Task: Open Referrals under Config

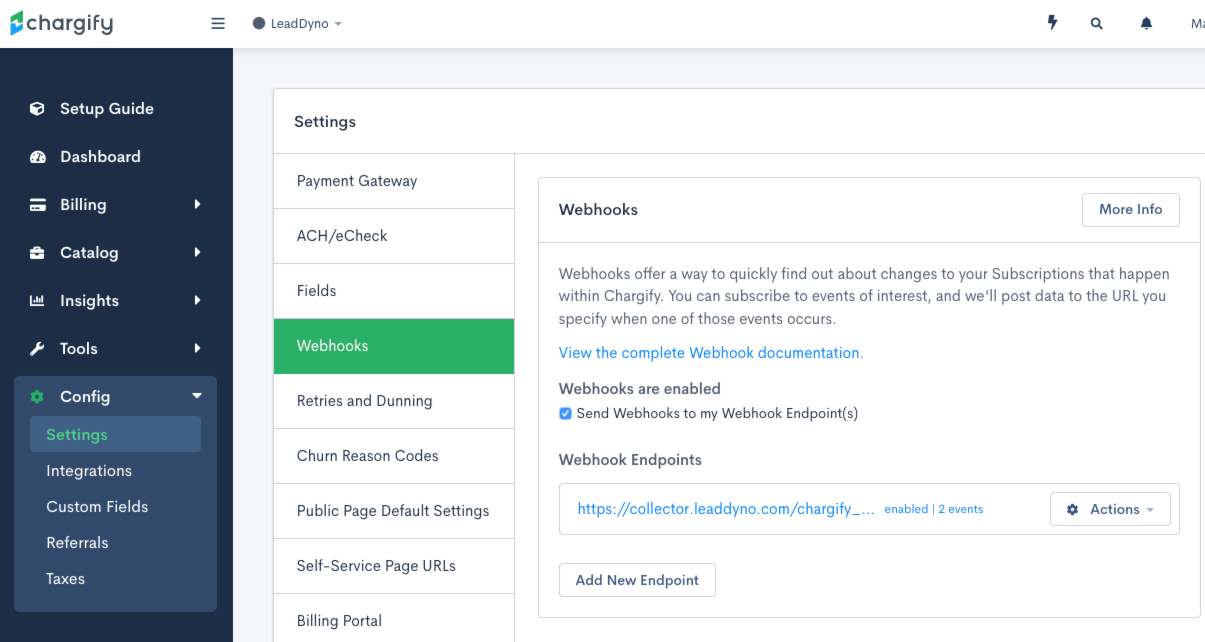Action: [x=77, y=543]
